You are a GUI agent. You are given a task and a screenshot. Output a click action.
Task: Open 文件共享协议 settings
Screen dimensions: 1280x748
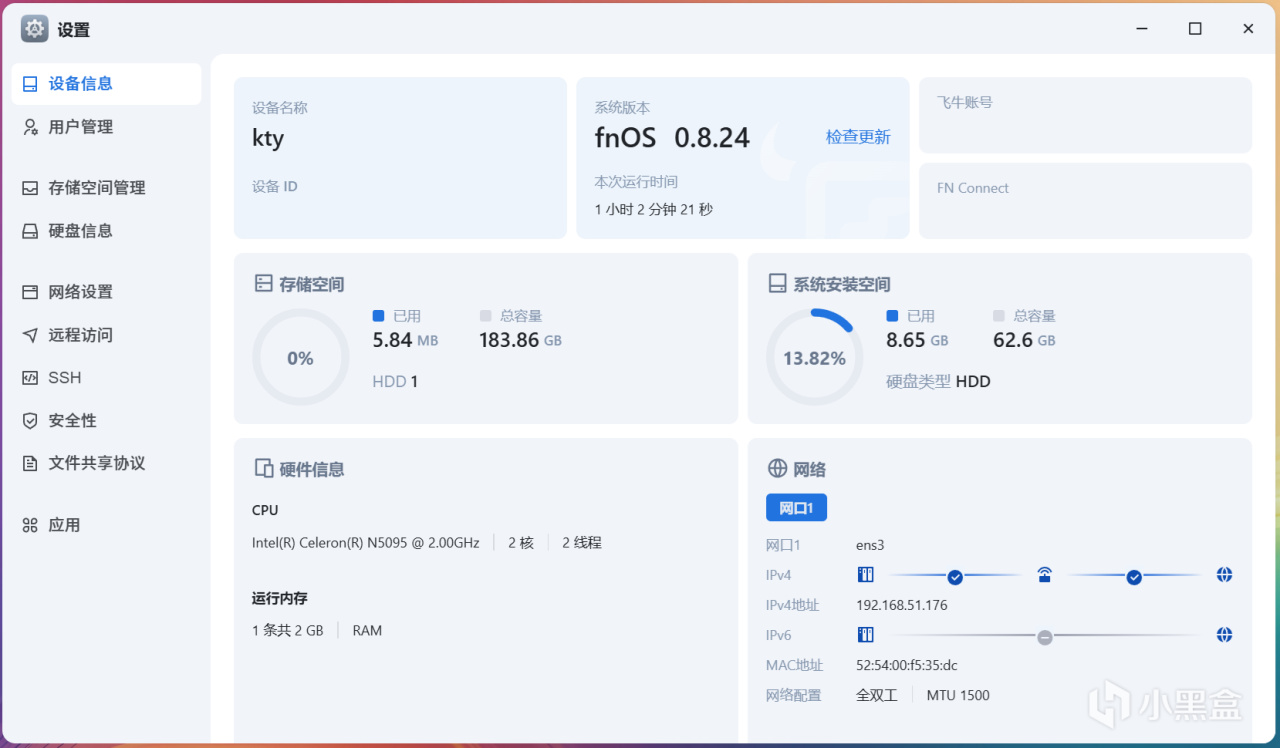pyautogui.click(x=106, y=464)
